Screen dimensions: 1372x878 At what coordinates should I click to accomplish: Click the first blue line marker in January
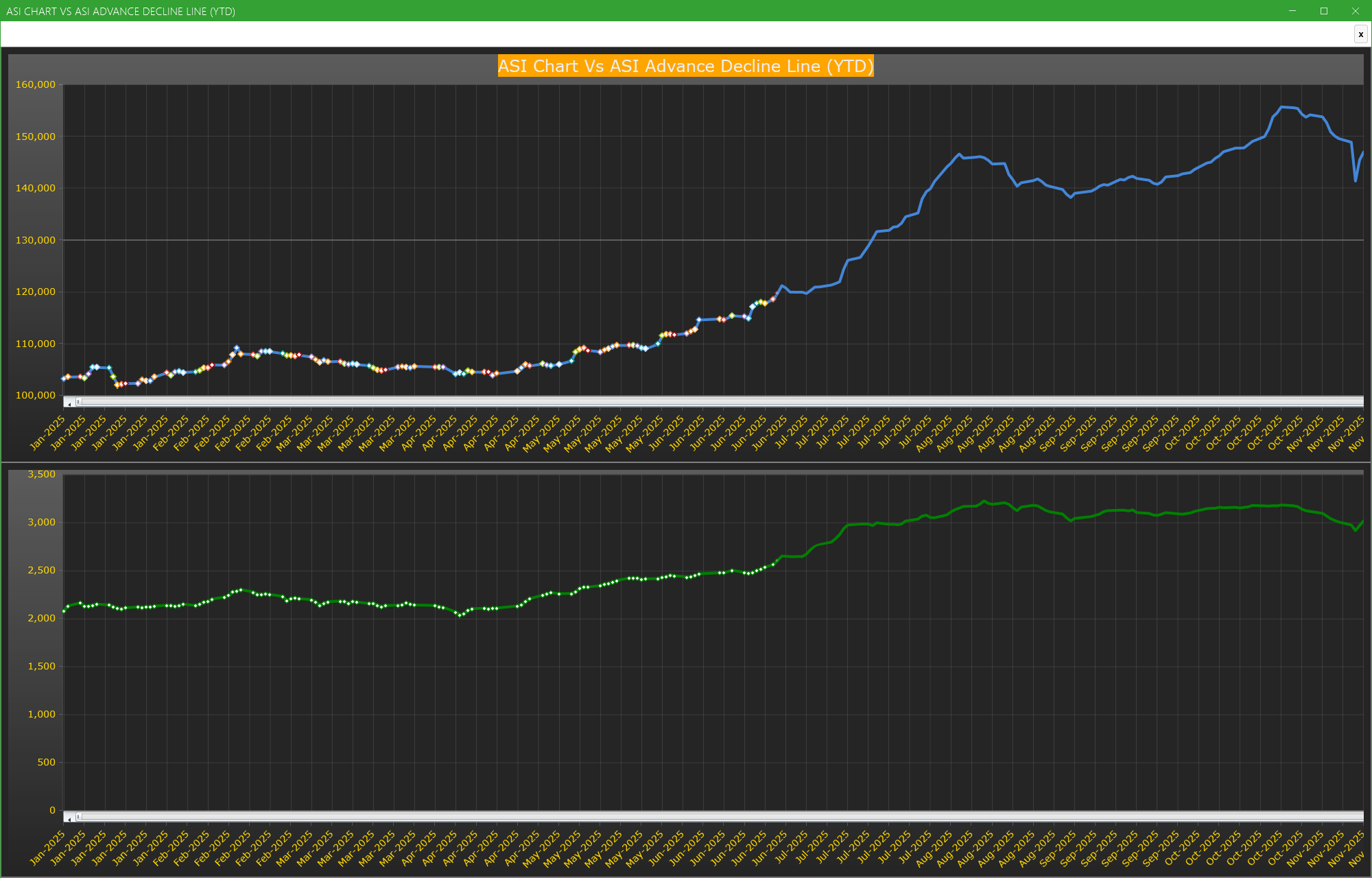(64, 379)
